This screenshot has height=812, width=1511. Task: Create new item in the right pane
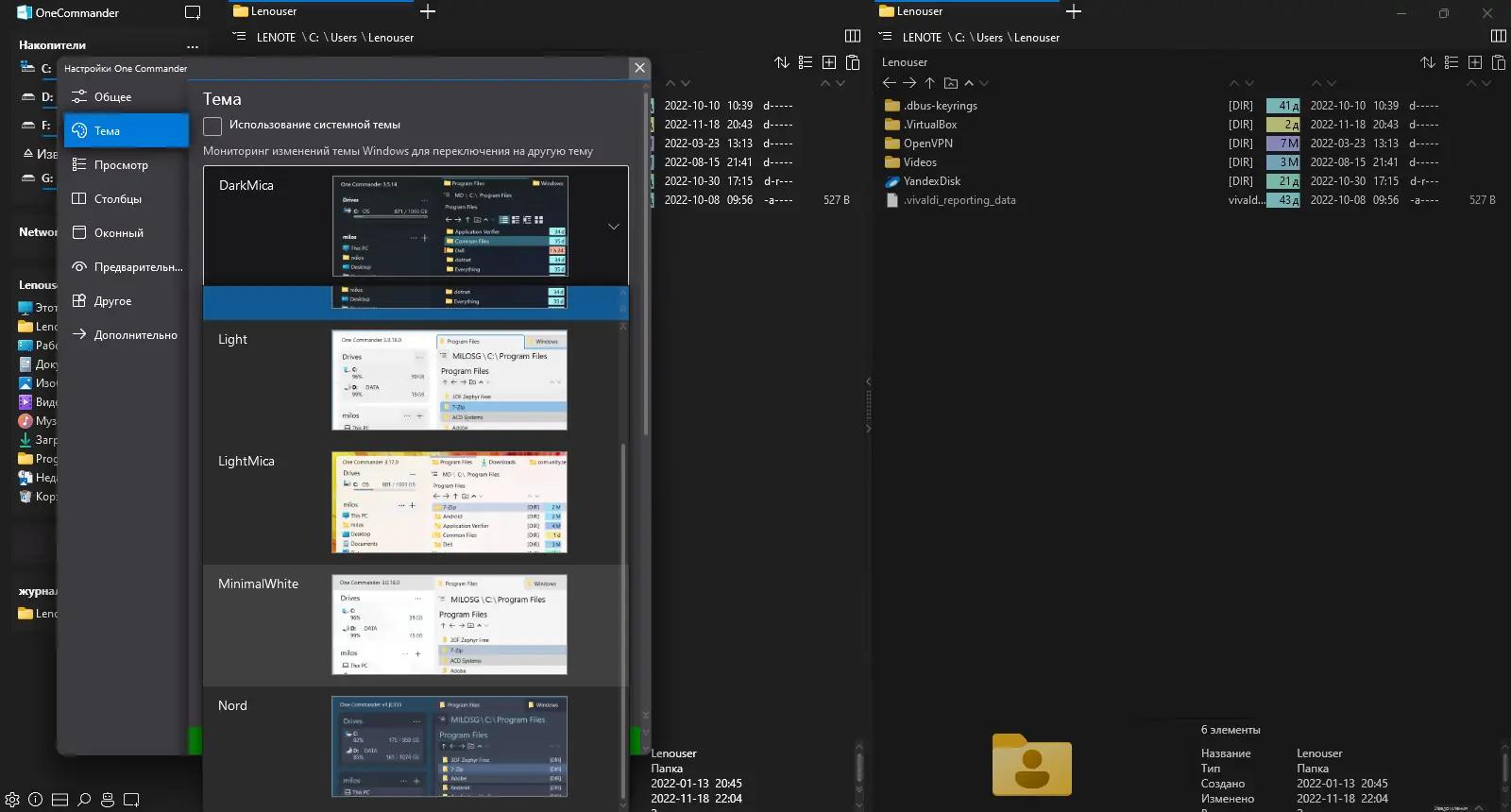click(1475, 62)
